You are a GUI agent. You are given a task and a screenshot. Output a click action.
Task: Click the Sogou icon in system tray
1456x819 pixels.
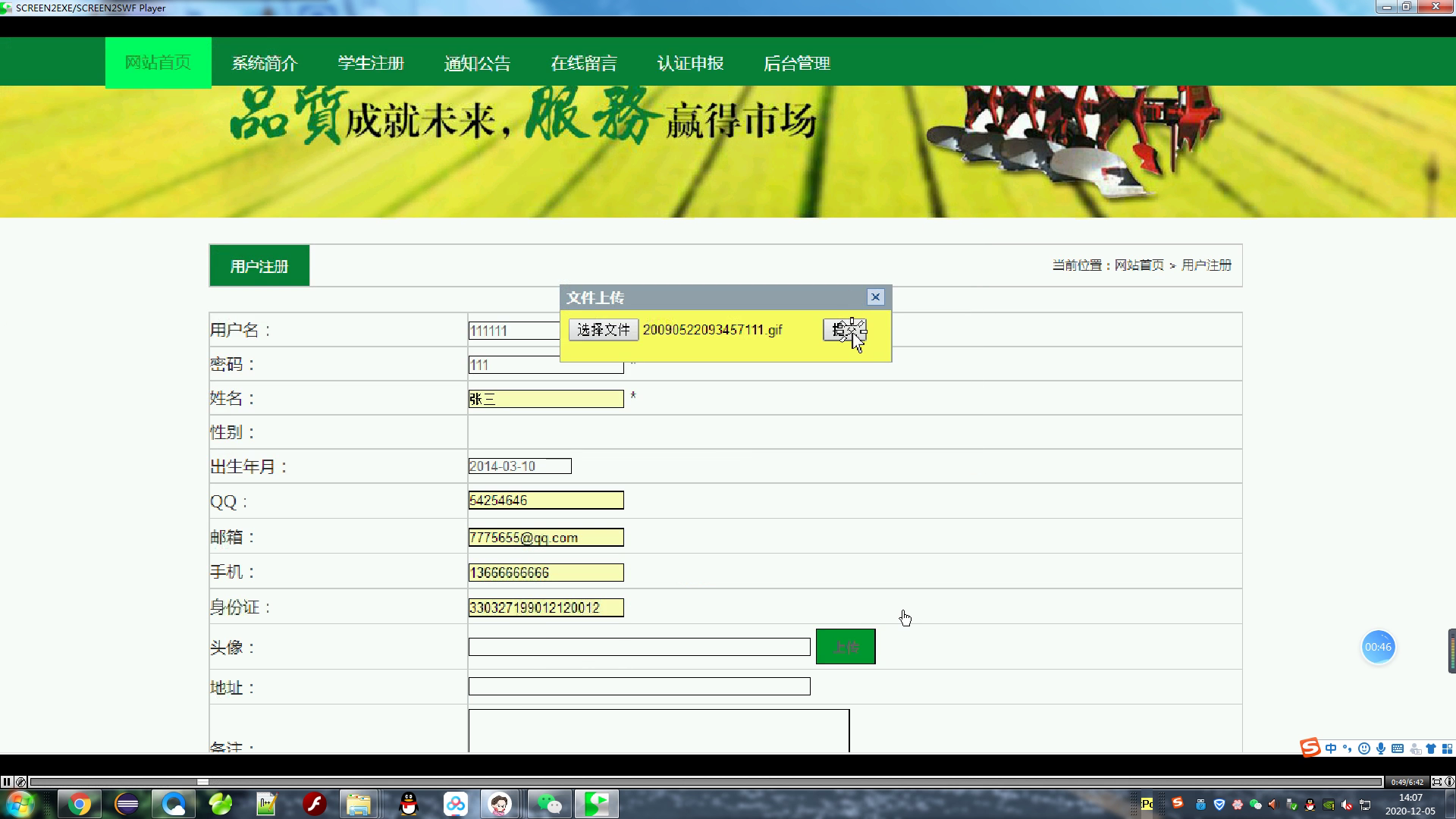(x=1177, y=803)
